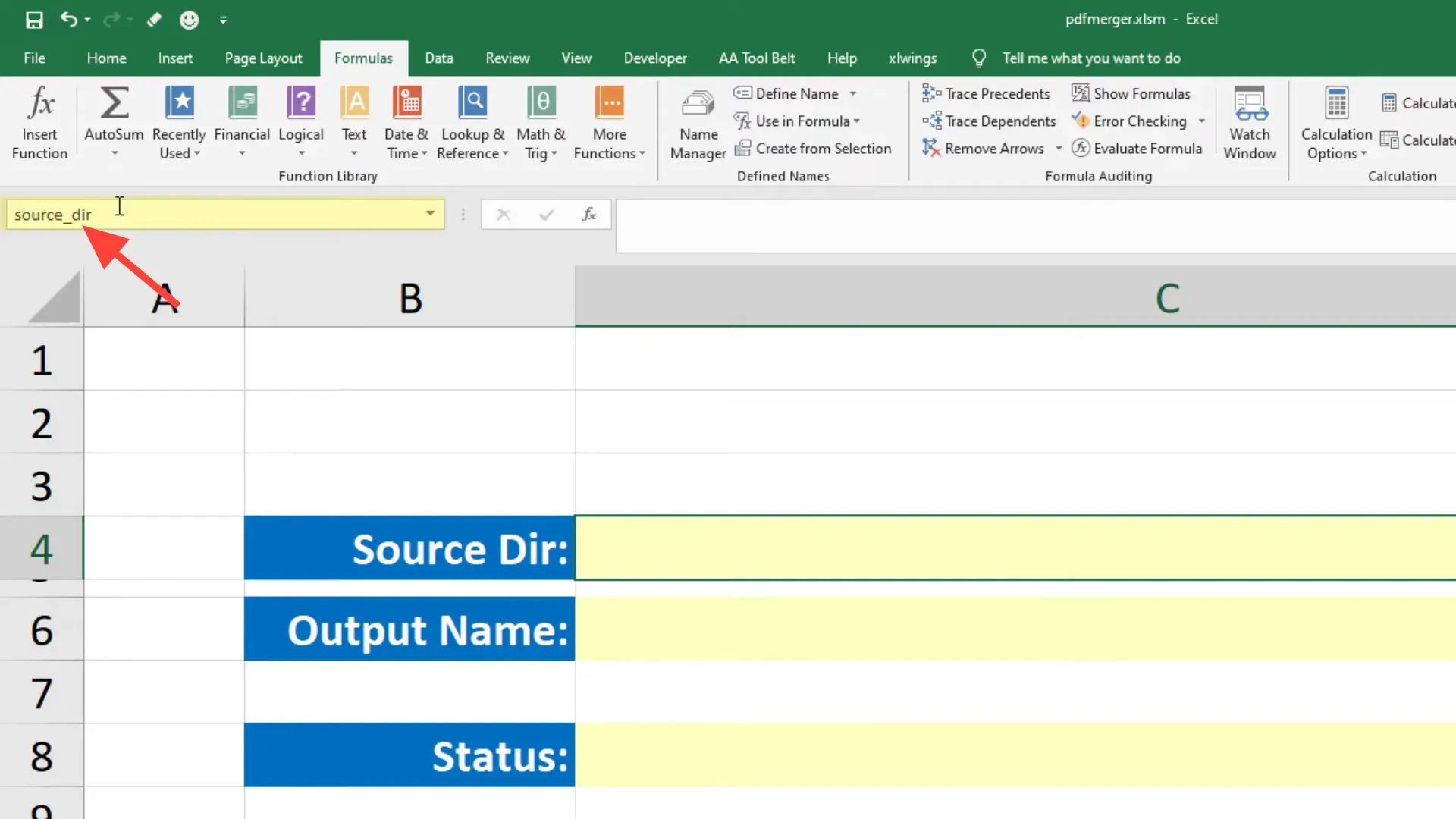The height and width of the screenshot is (819, 1456).
Task: Click Evaluate Formula
Action: coord(1137,148)
